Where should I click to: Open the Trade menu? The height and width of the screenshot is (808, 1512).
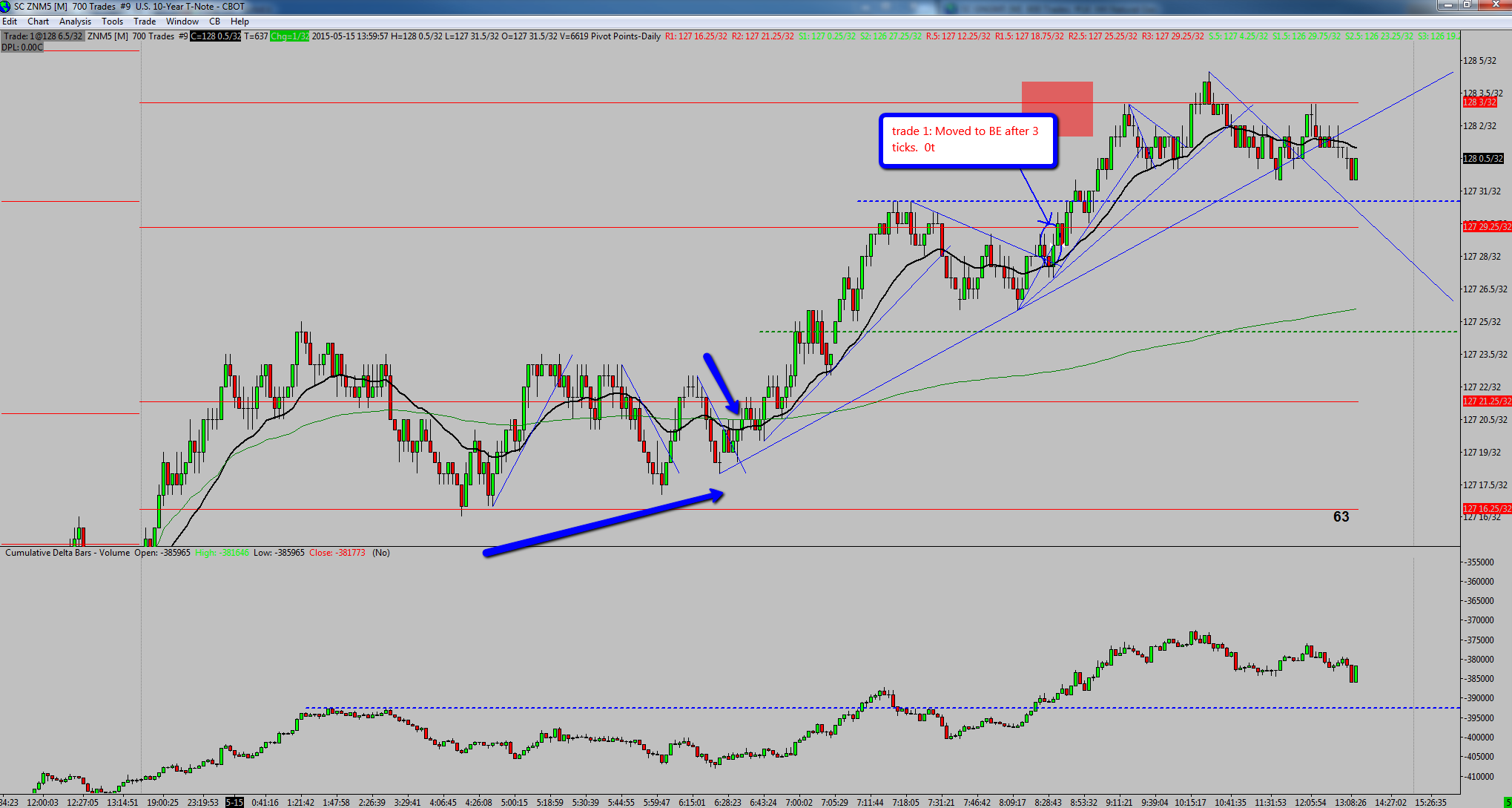145,22
